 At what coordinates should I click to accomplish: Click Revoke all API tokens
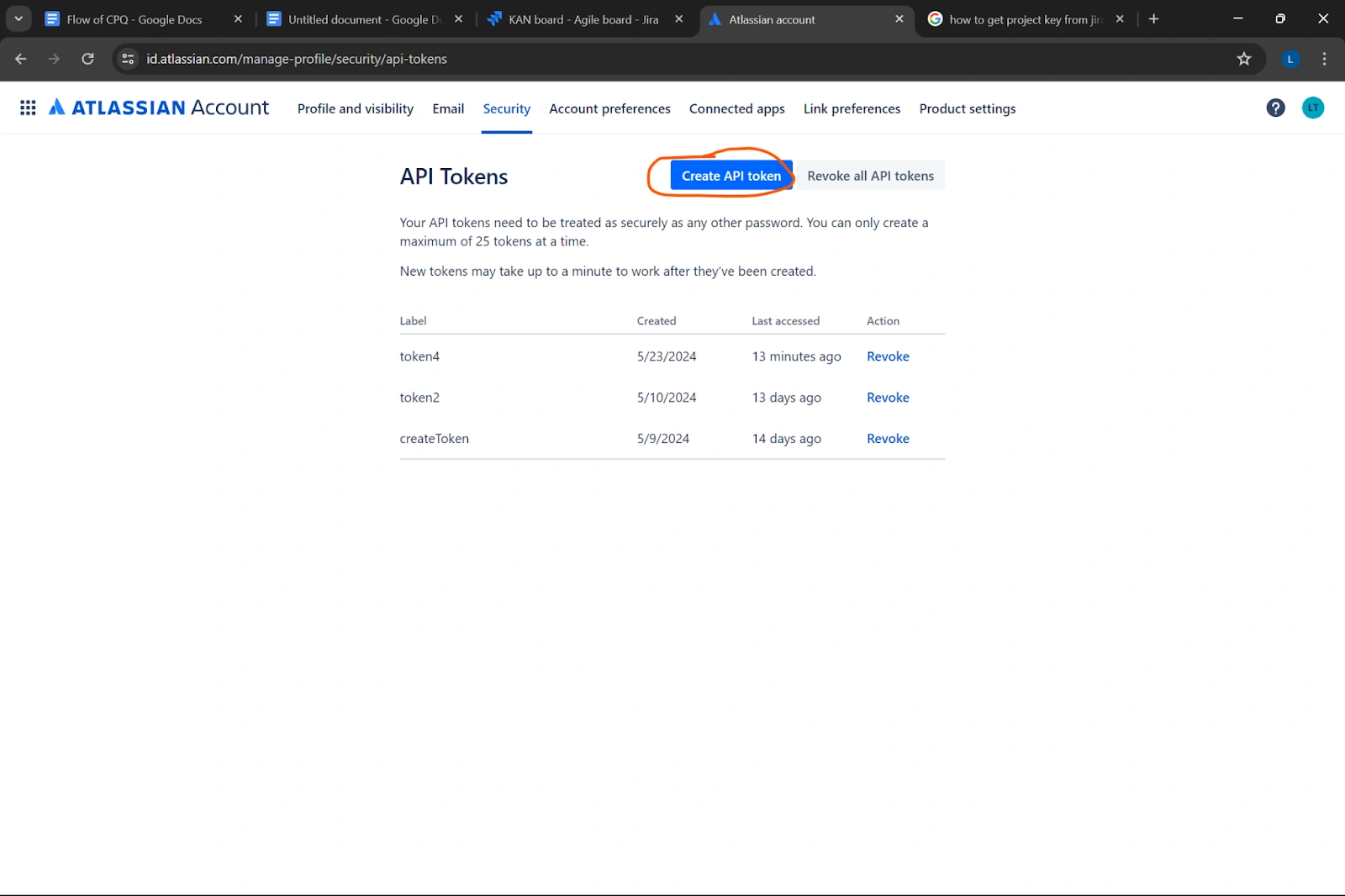(871, 176)
